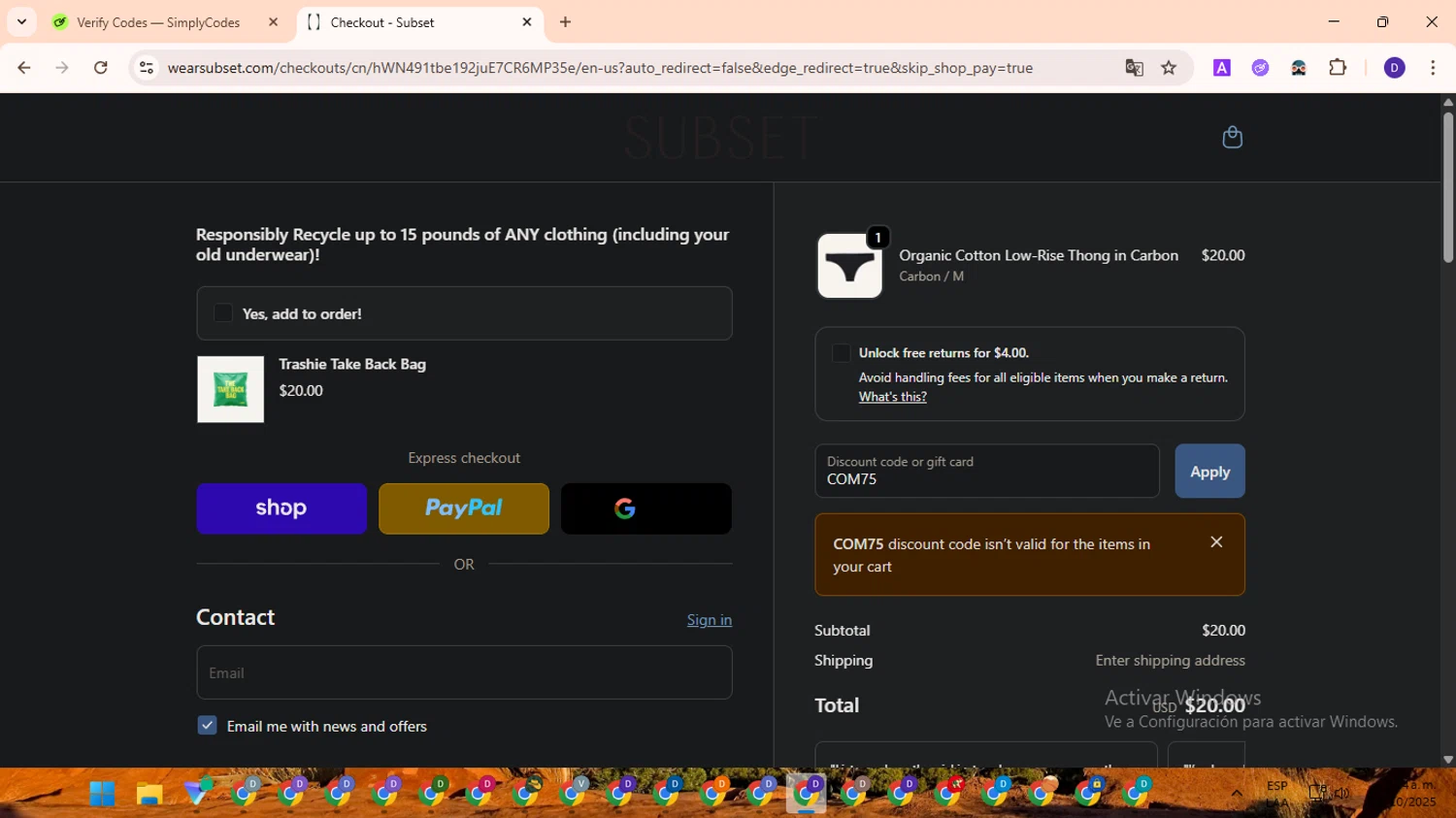Focus the discount code or gift card field

point(987,472)
